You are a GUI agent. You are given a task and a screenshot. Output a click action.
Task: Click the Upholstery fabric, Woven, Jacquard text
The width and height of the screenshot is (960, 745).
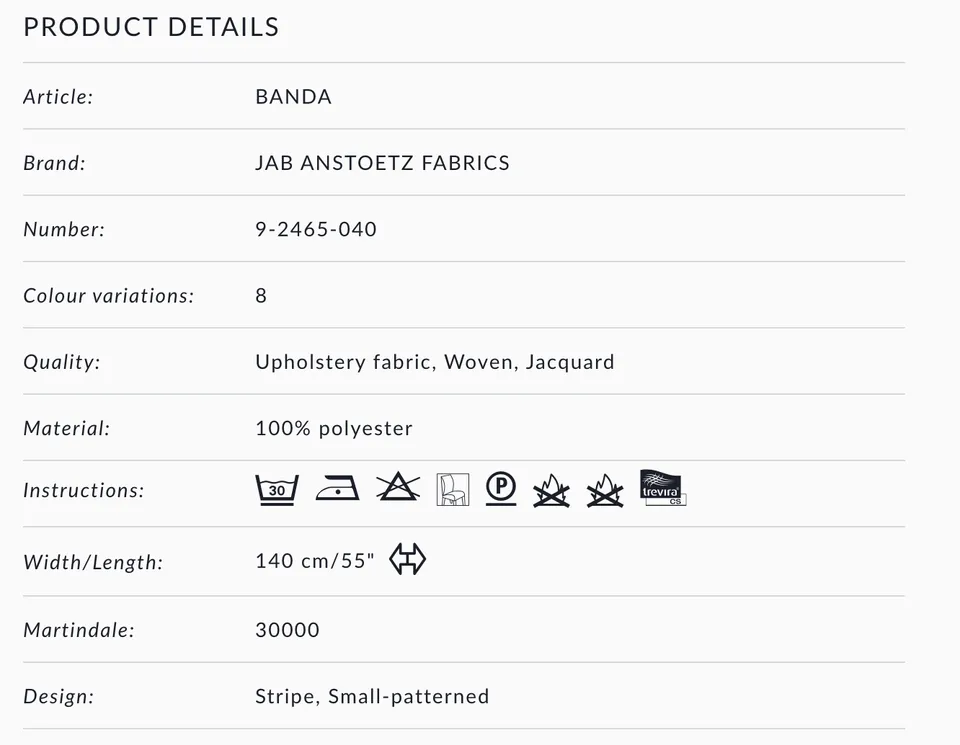[x=434, y=362]
